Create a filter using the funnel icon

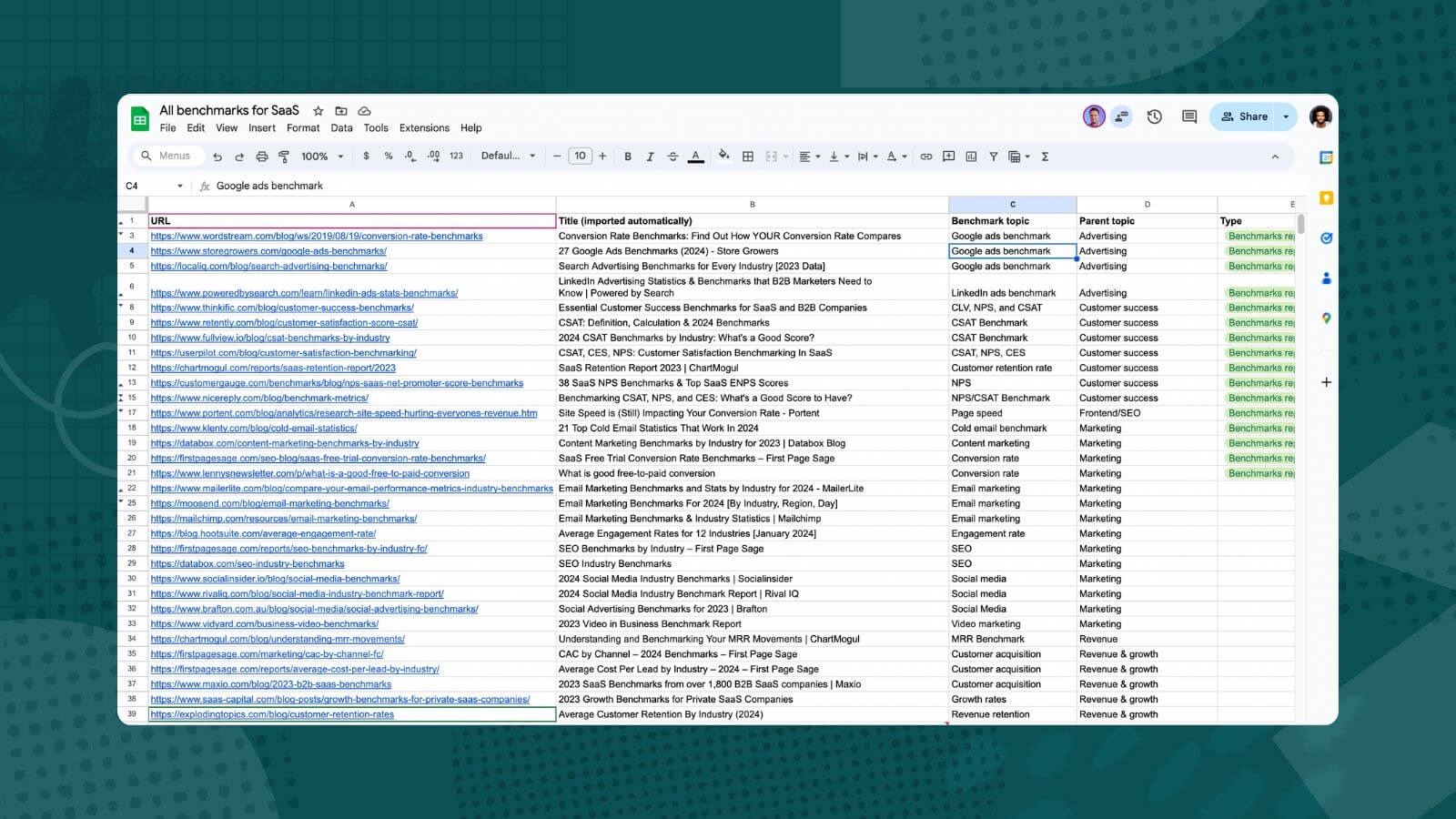[x=994, y=157]
